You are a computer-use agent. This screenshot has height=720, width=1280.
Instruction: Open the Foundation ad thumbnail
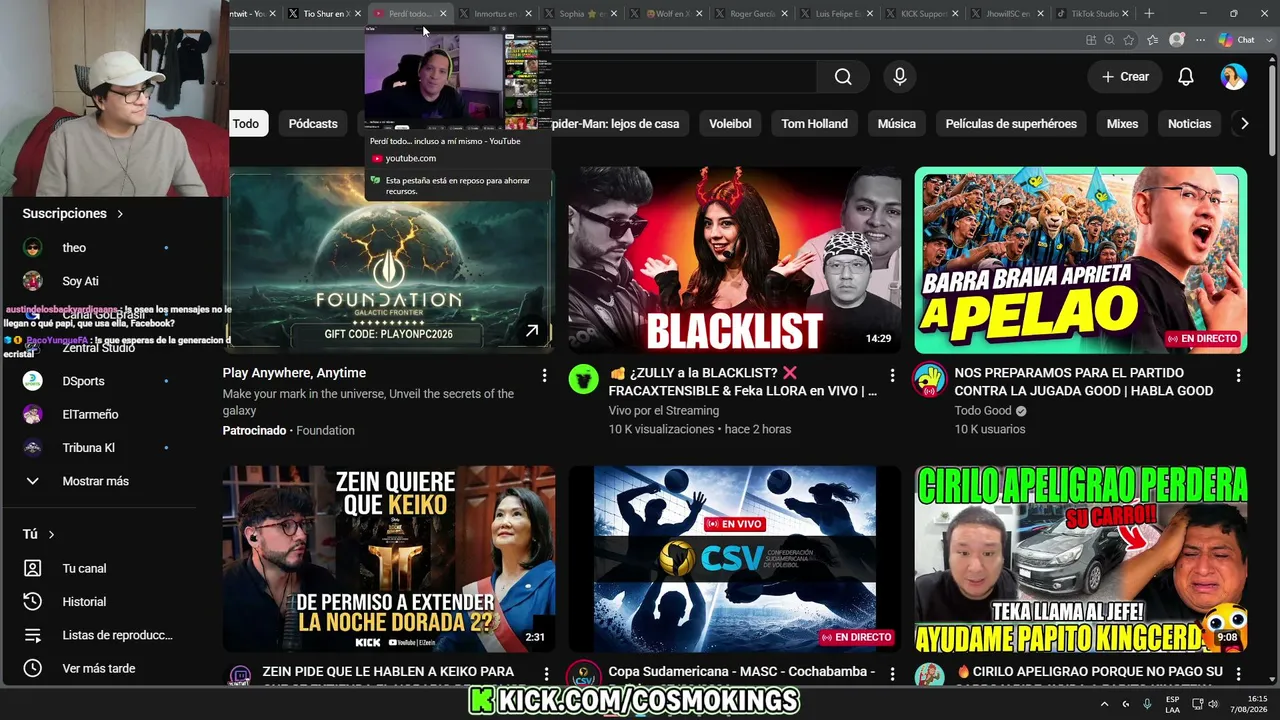tap(389, 260)
